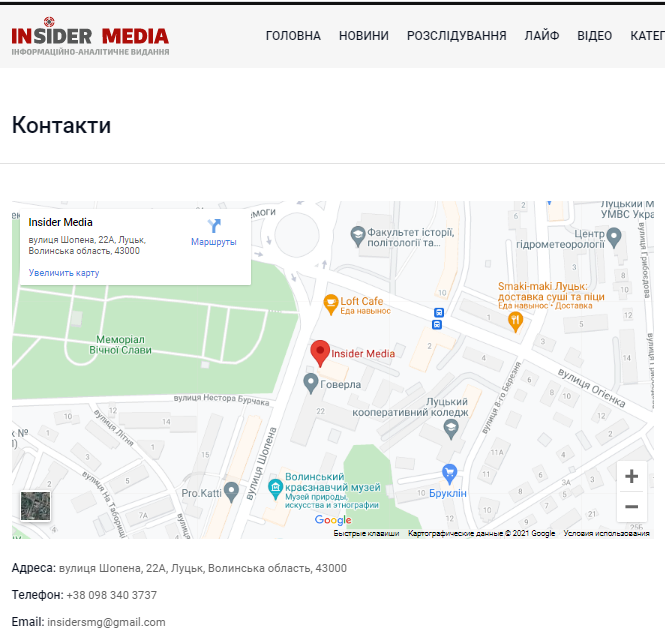Click the bus stop icon on map
This screenshot has width=665, height=632.
coord(437,318)
